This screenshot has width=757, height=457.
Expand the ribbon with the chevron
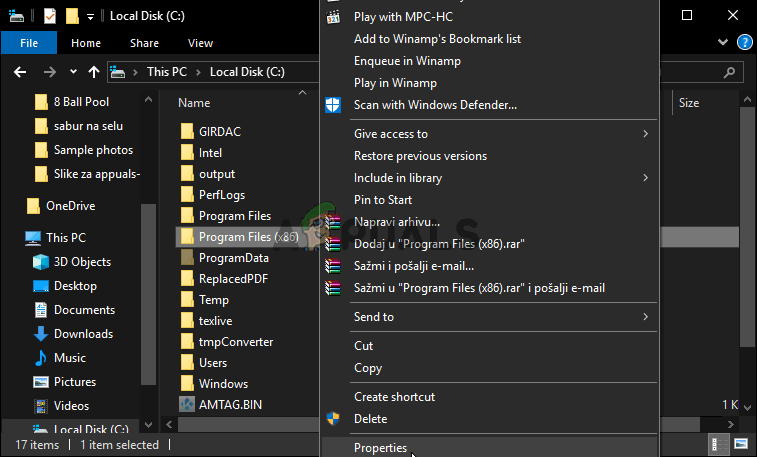point(723,42)
